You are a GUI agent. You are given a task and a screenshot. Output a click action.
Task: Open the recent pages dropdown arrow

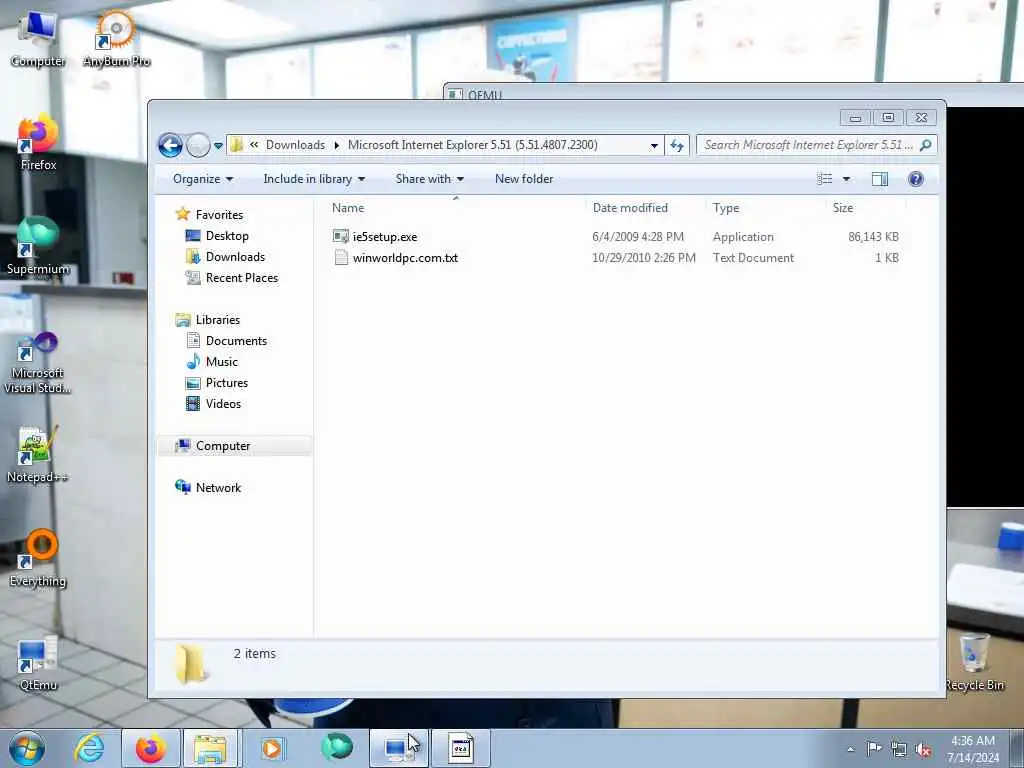[218, 146]
